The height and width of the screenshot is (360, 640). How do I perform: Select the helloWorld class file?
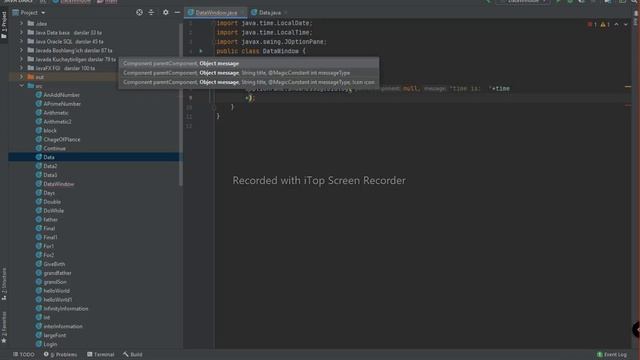(53, 291)
